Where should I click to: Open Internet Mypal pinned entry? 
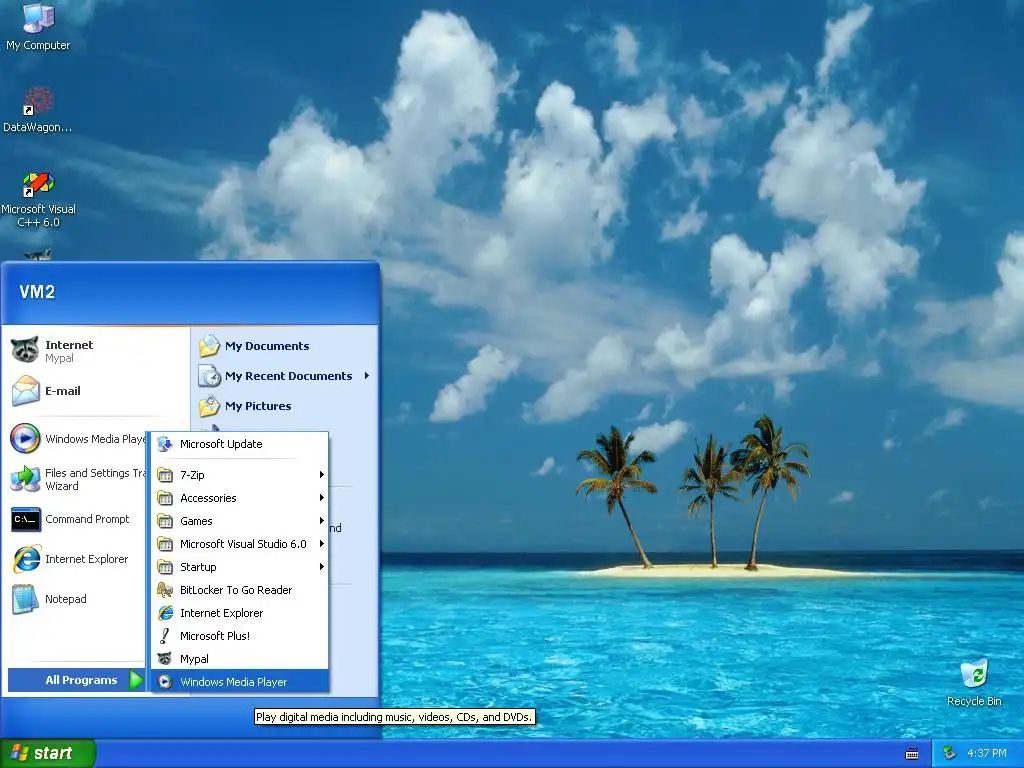97,351
